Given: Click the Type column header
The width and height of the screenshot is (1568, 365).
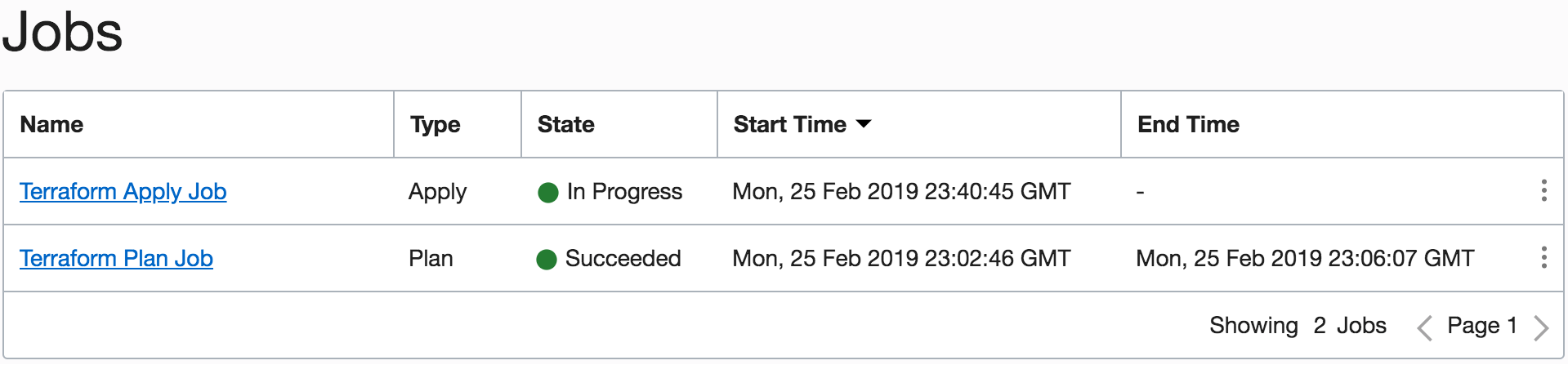Looking at the screenshot, I should click(435, 124).
